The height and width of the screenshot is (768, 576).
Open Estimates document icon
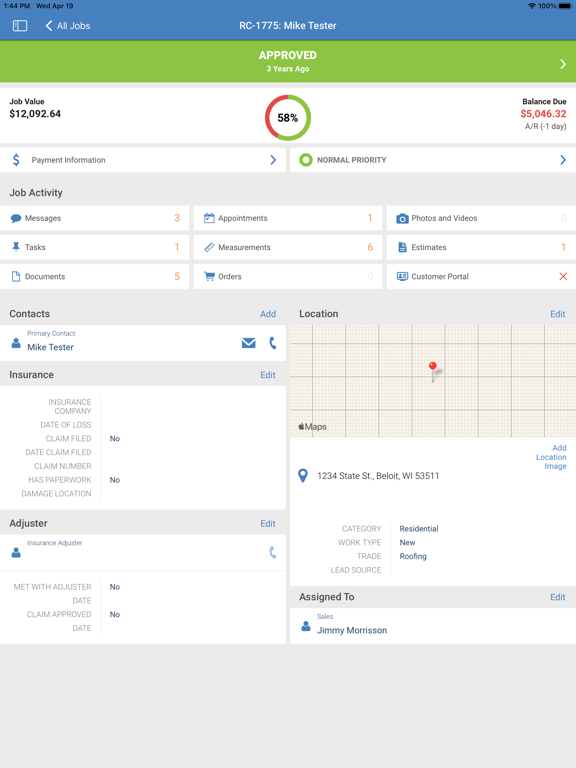[x=402, y=247]
